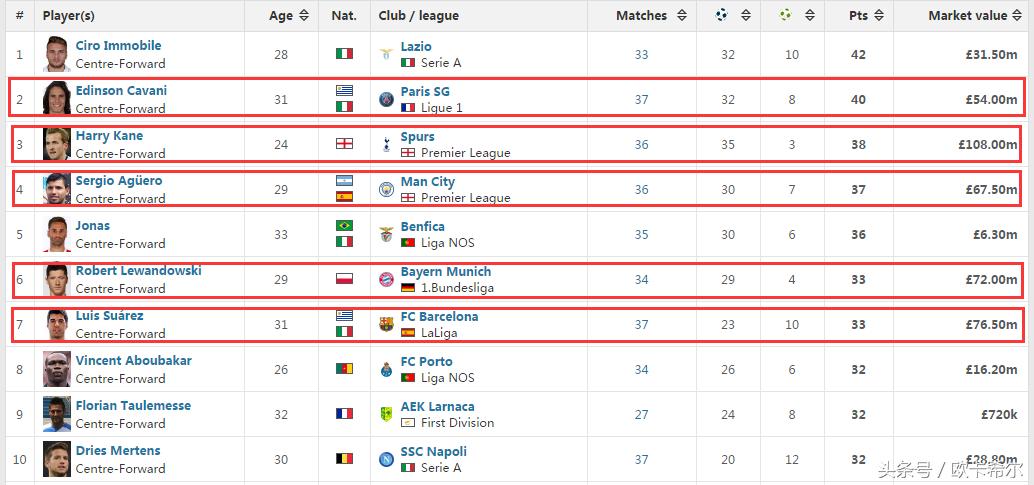Open Robert Lewandowski's name link

[x=138, y=271]
